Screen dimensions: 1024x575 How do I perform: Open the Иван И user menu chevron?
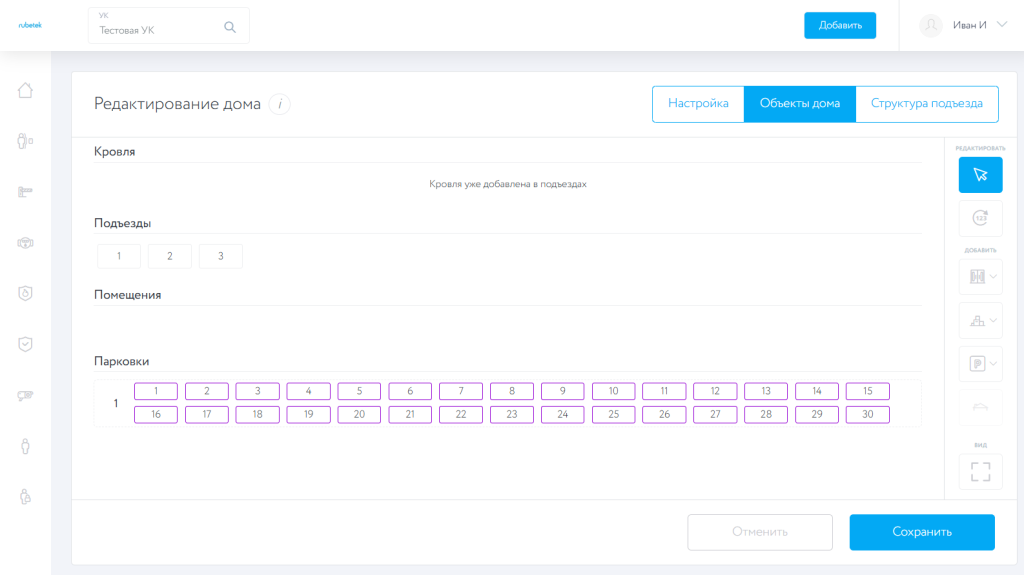1002,25
